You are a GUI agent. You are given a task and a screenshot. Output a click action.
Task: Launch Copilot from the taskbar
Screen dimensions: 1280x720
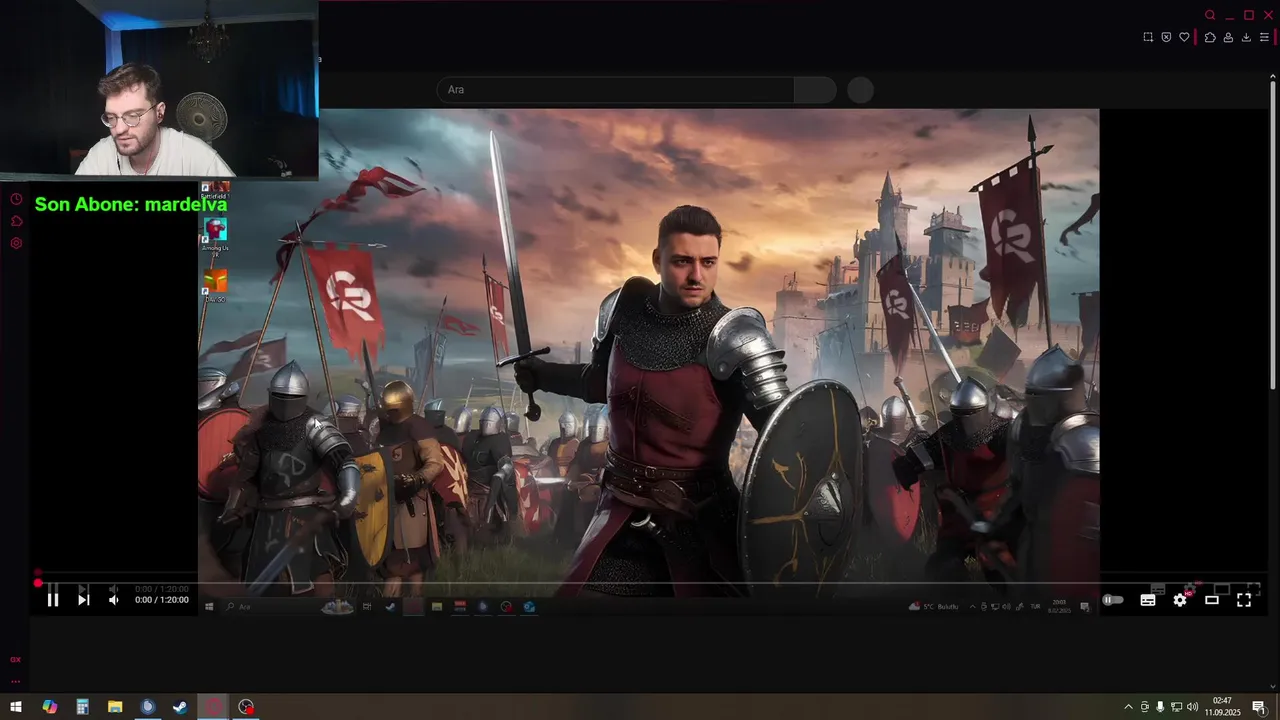tap(49, 707)
